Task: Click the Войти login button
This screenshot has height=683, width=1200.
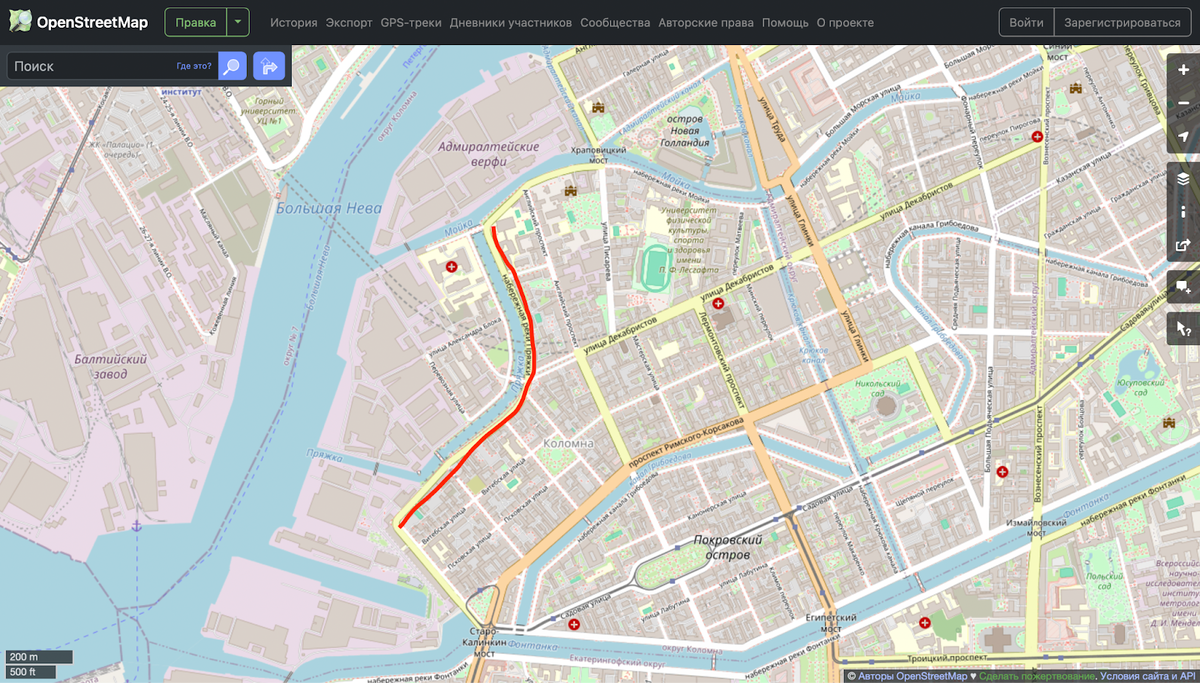Action: click(1027, 22)
